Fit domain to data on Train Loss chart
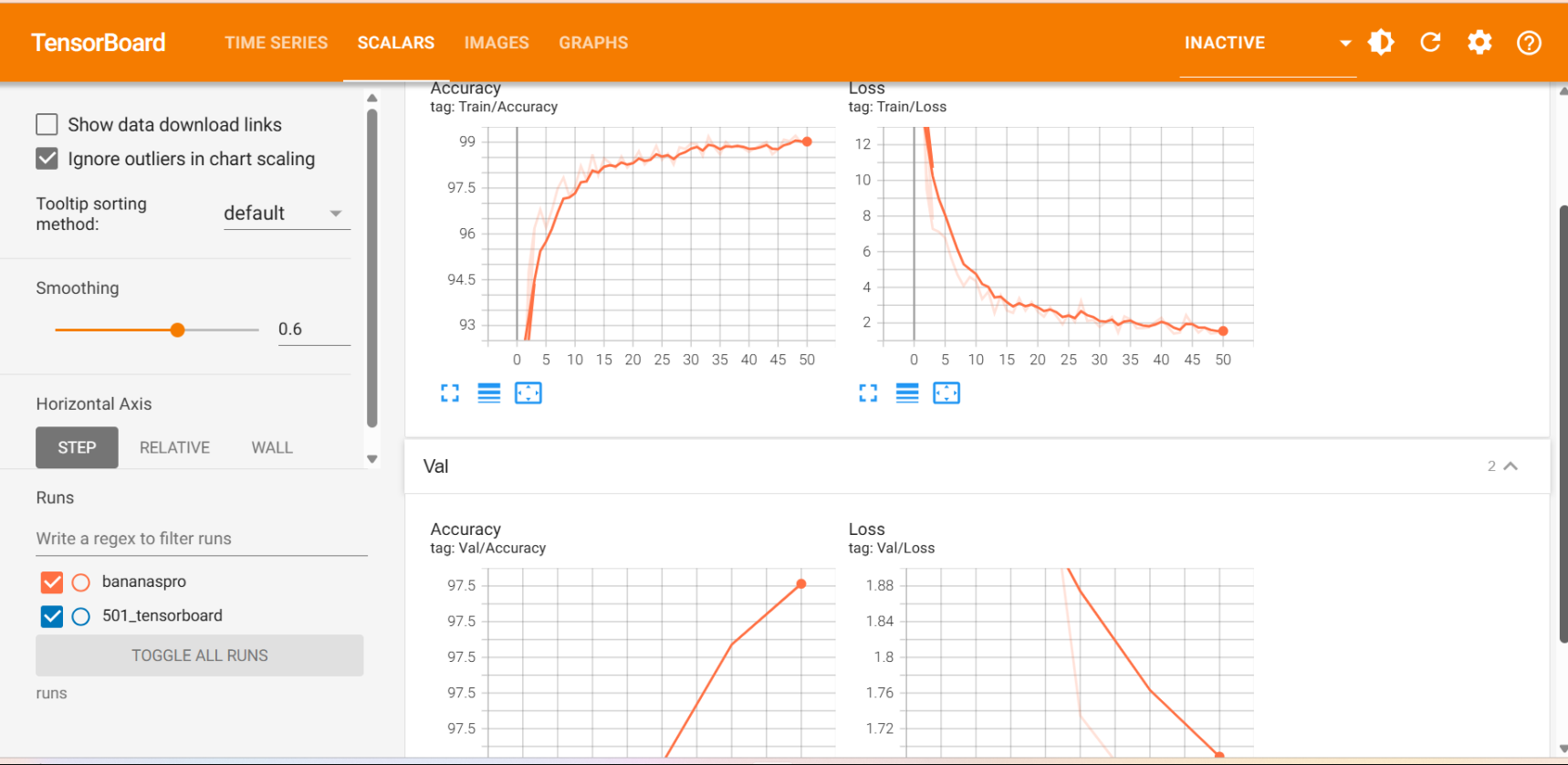 pyautogui.click(x=946, y=393)
